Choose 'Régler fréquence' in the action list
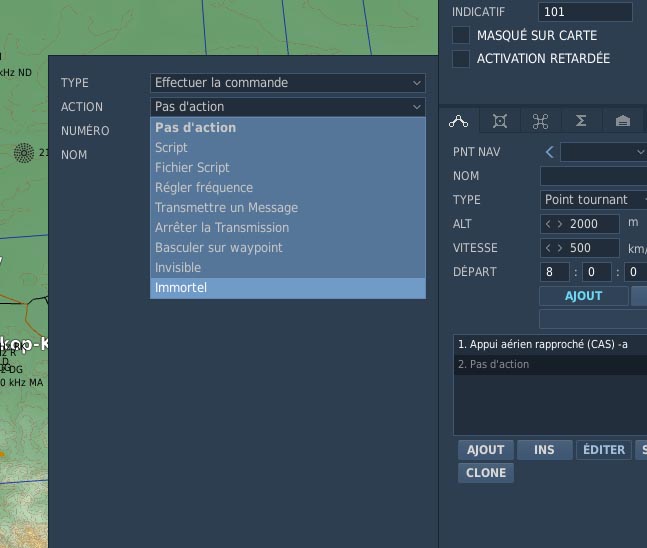 coord(288,188)
